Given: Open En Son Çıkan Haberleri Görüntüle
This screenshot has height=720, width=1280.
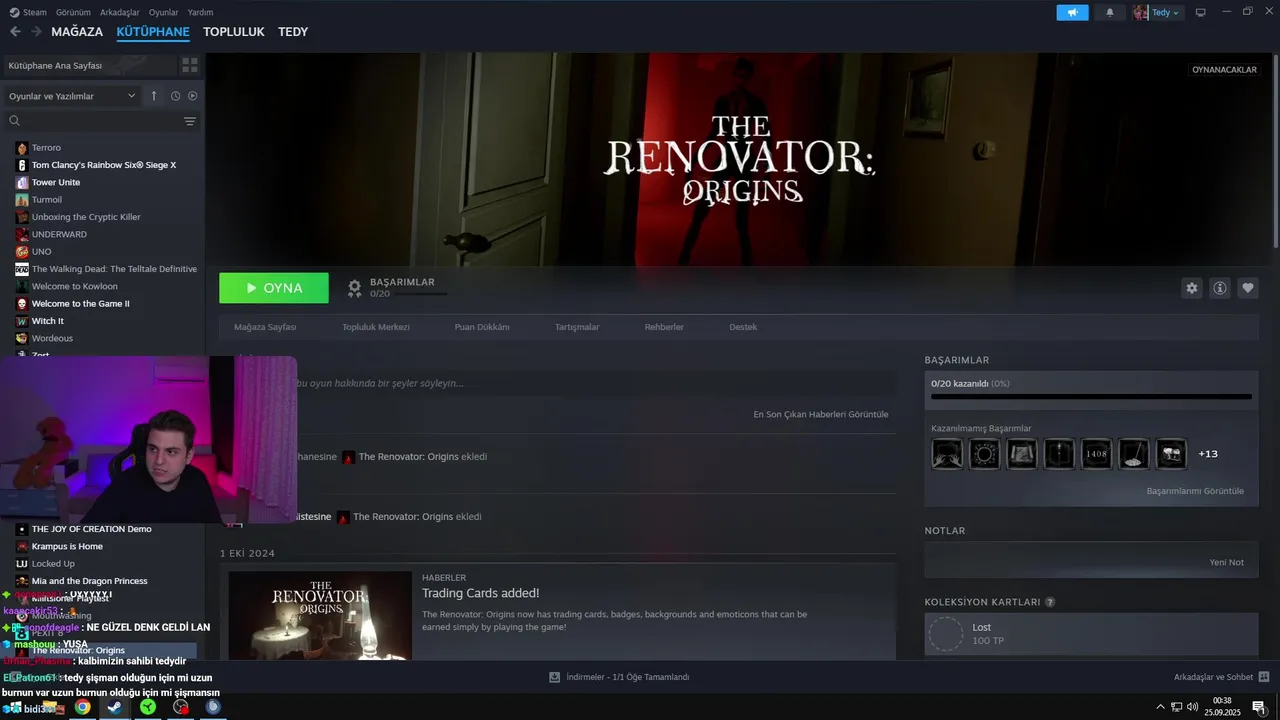Looking at the screenshot, I should click(x=821, y=414).
